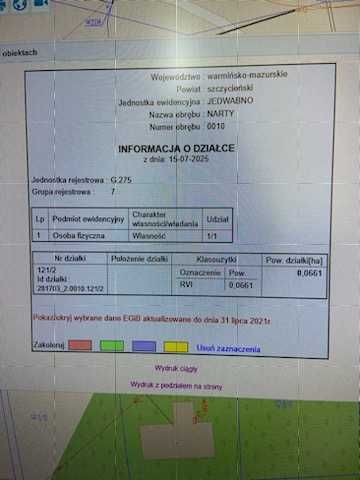Click the 'Zakoloruj' label
The width and height of the screenshot is (360, 480).
(x=49, y=345)
